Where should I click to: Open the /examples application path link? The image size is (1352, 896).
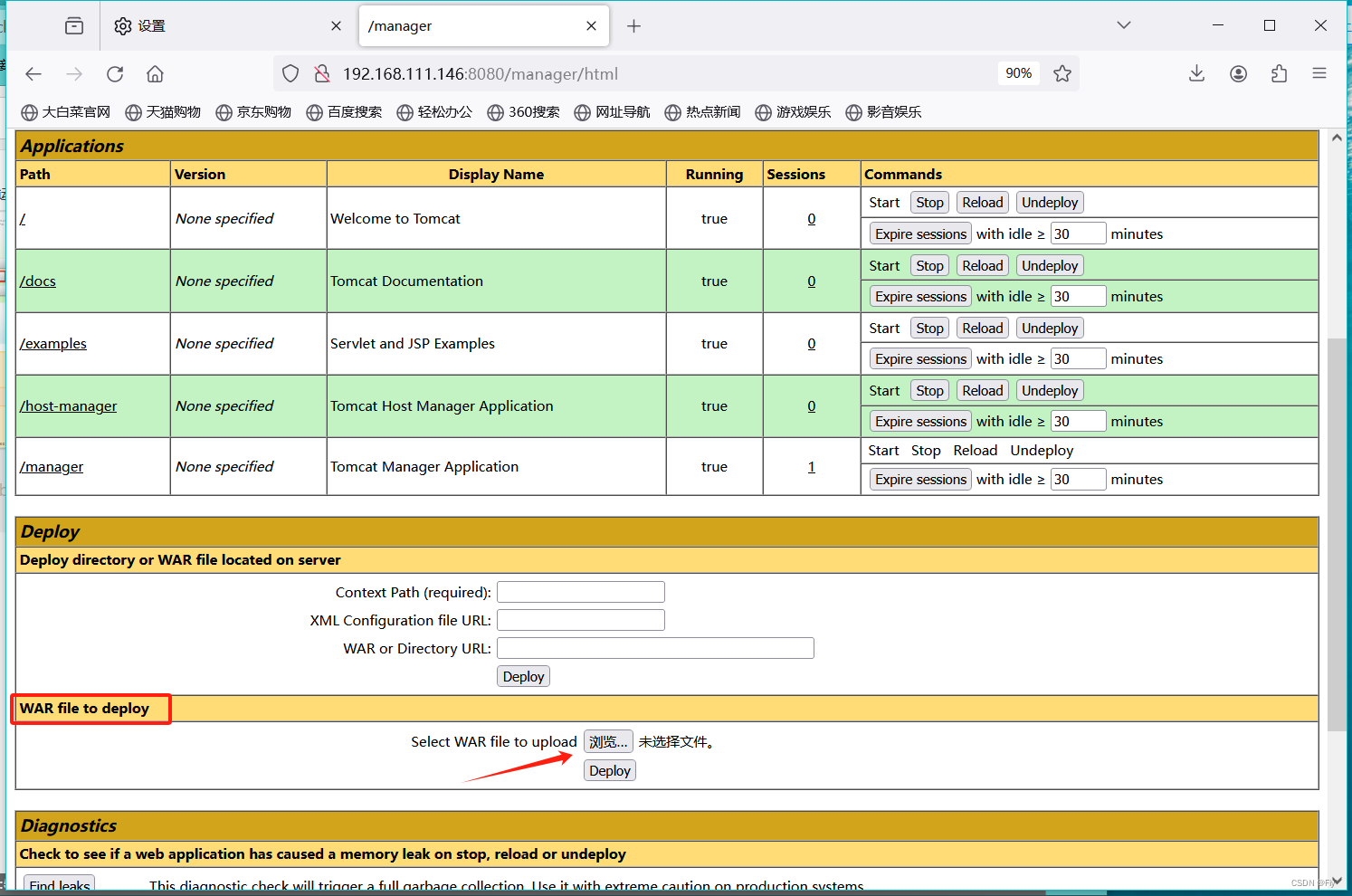53,344
